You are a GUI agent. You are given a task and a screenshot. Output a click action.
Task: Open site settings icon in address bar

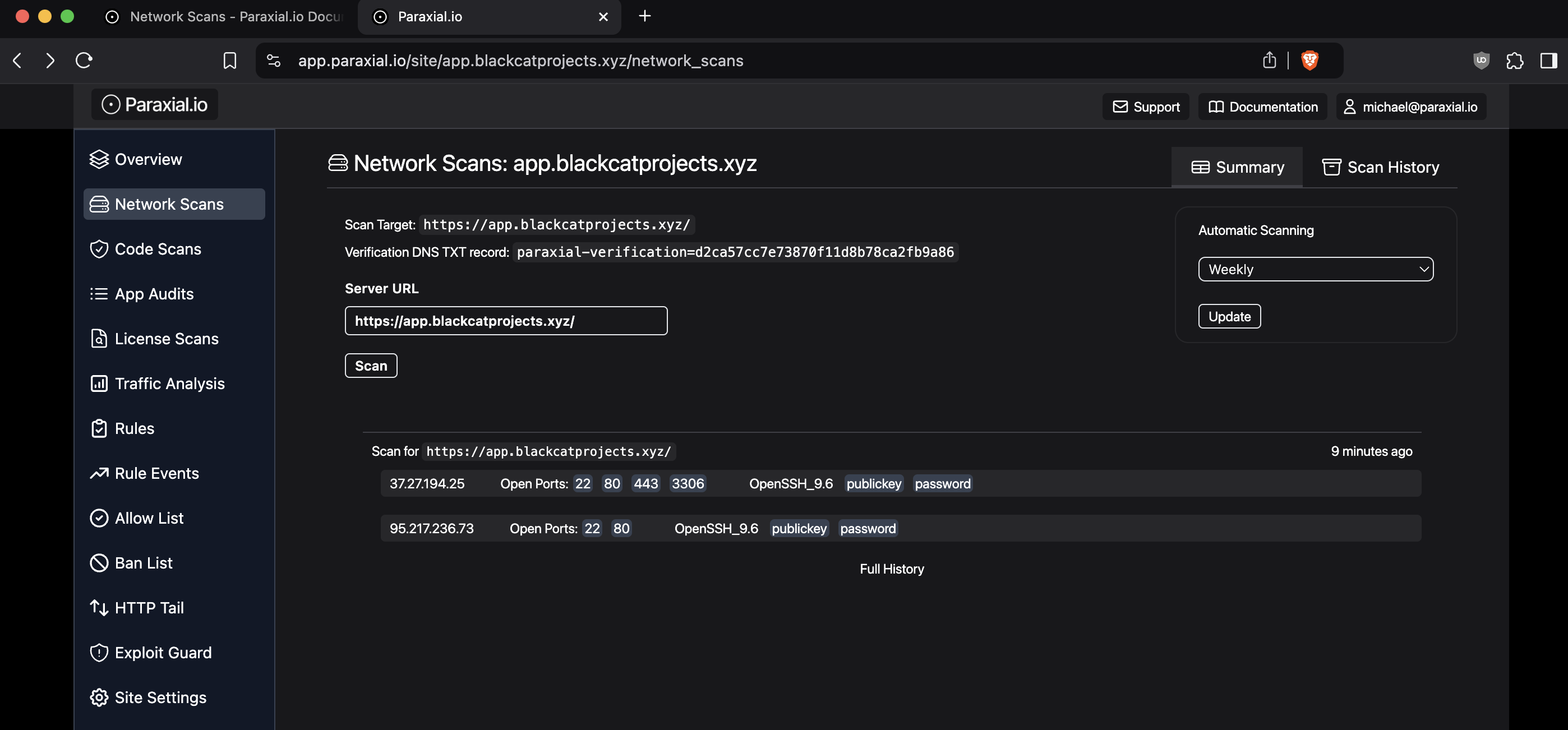[274, 60]
